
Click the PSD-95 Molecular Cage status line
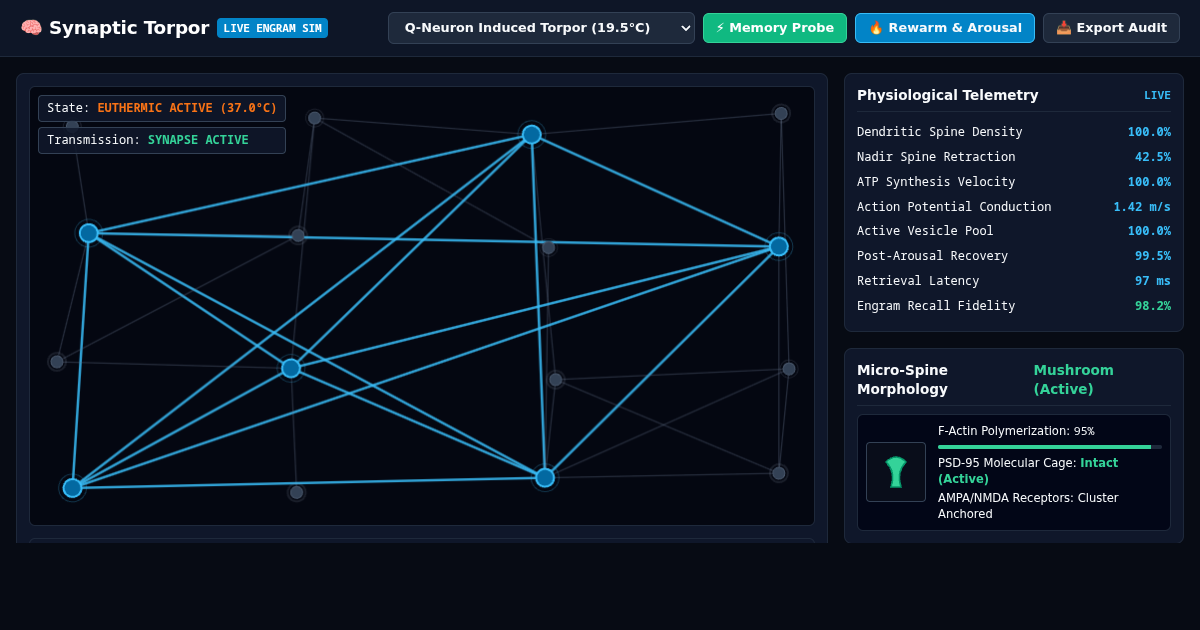pyautogui.click(x=1028, y=471)
